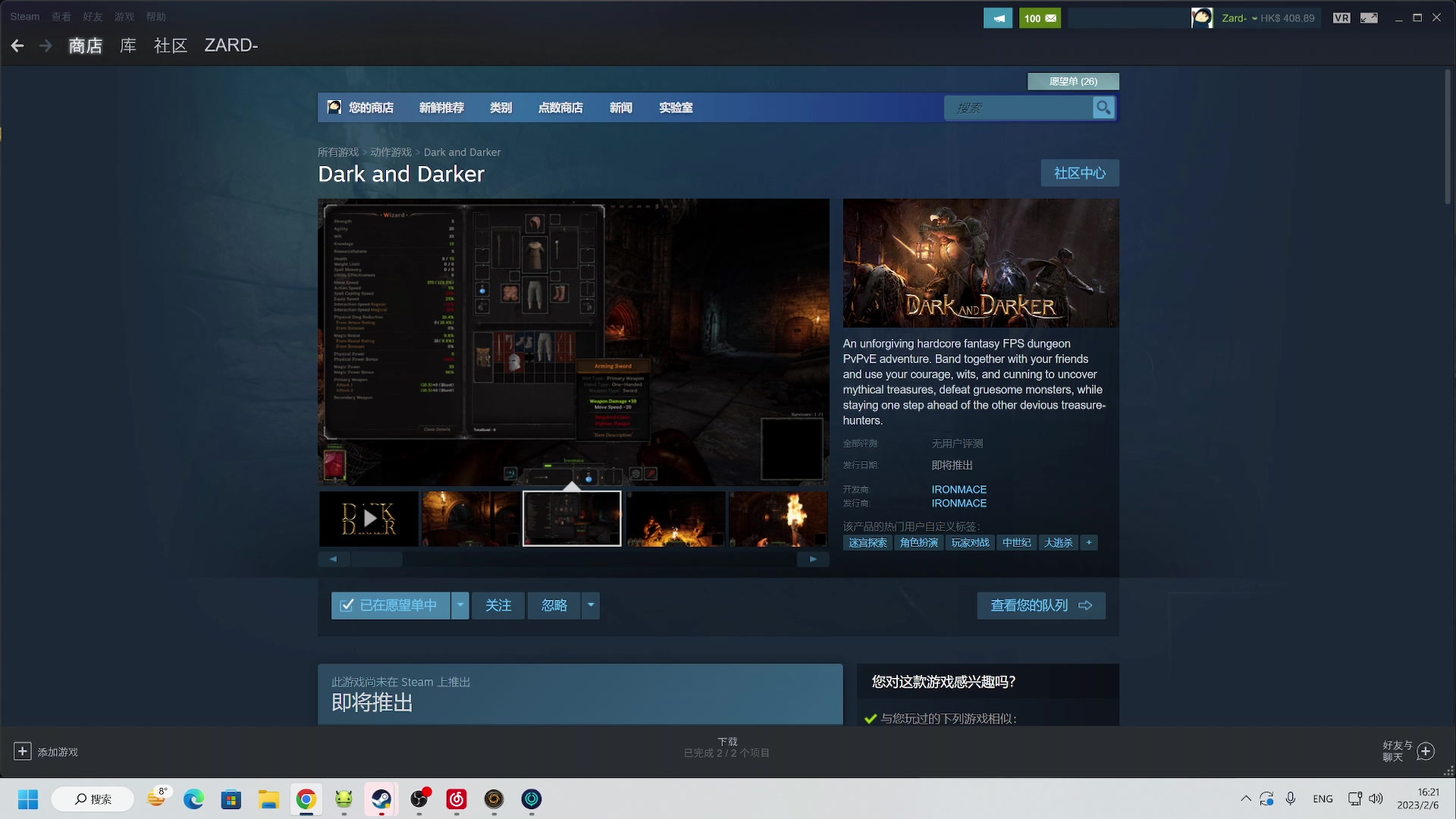Toggle the wishlist checkbox button
This screenshot has height=819, width=1456.
[391, 605]
